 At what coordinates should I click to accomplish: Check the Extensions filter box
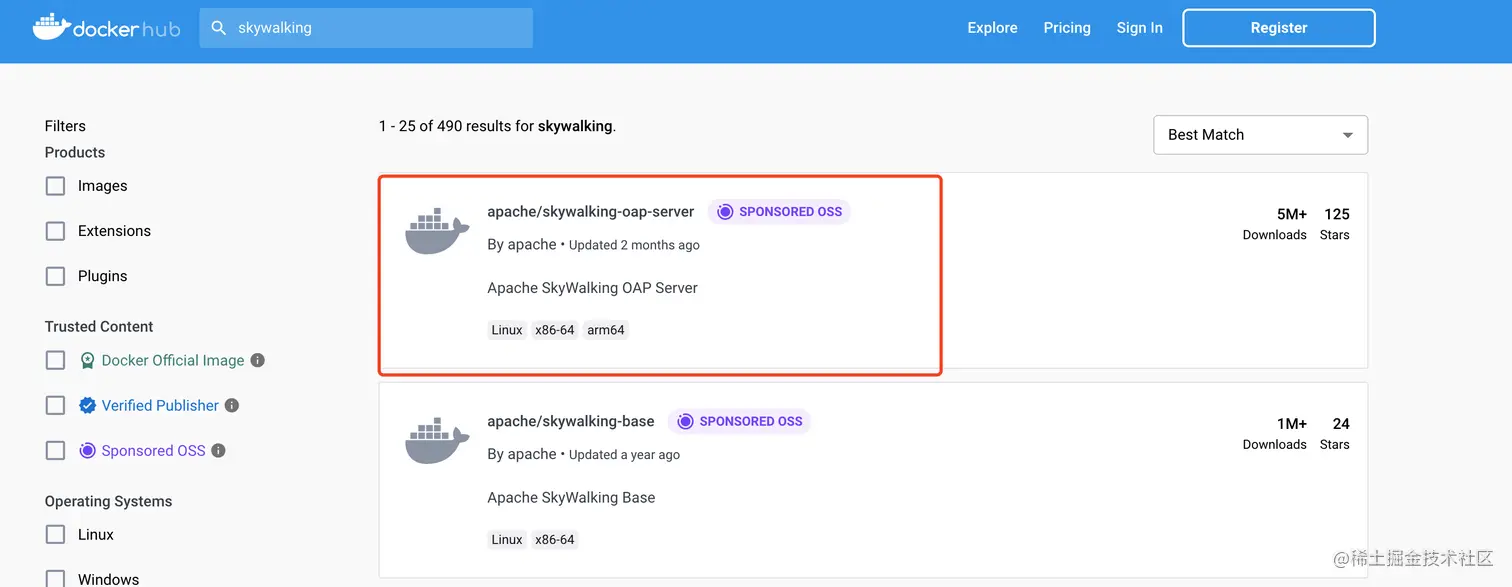click(56, 231)
